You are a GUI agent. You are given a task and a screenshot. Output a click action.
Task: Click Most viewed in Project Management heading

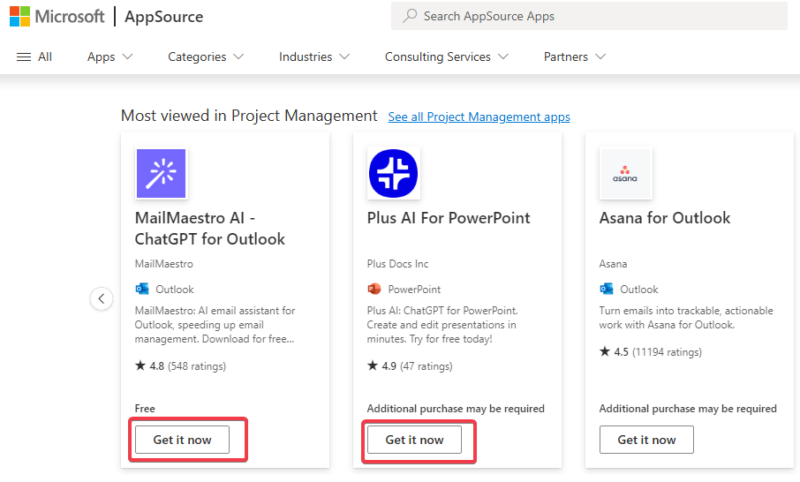coord(249,116)
